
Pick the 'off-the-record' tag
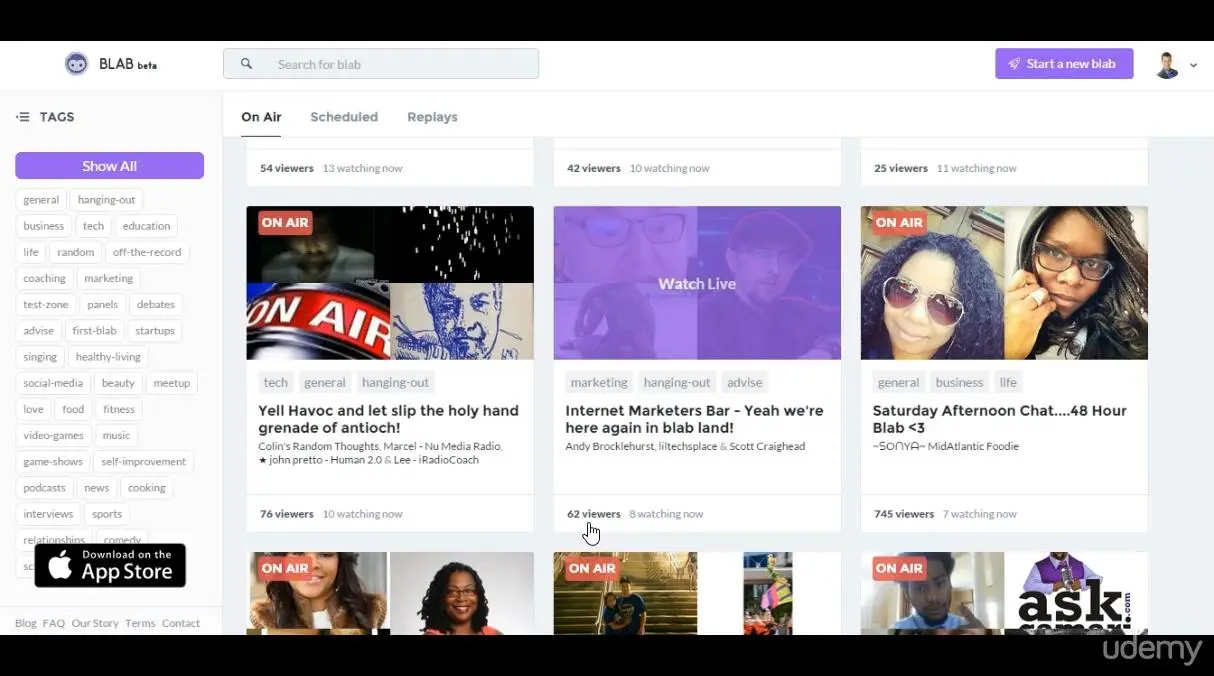147,252
